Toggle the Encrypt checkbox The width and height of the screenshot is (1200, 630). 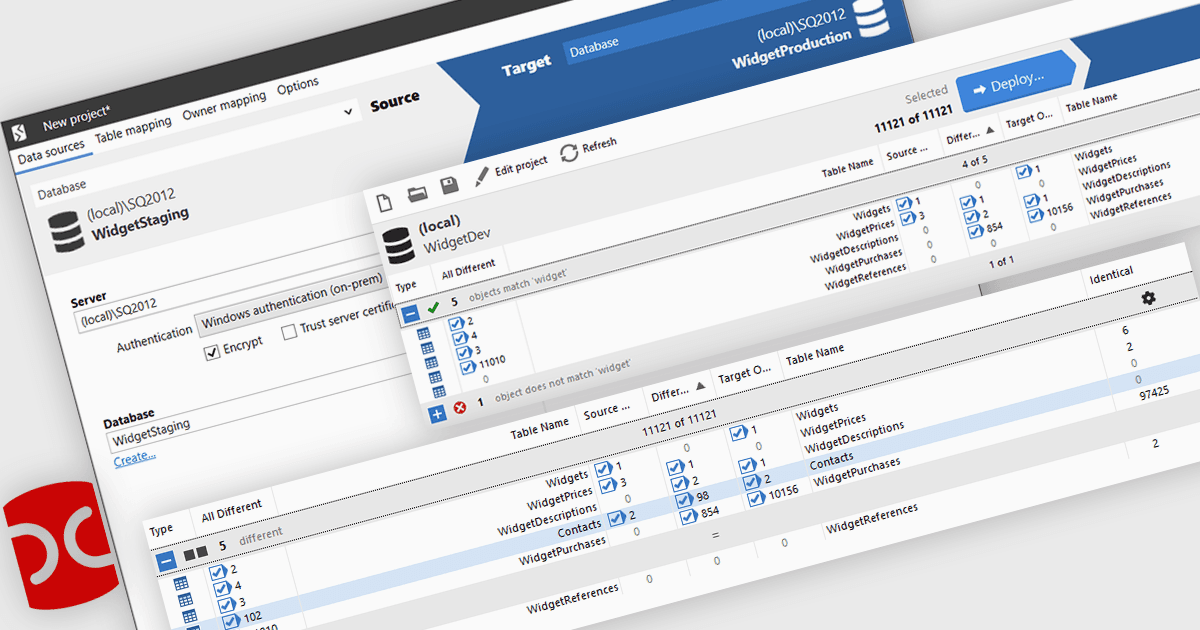click(212, 353)
